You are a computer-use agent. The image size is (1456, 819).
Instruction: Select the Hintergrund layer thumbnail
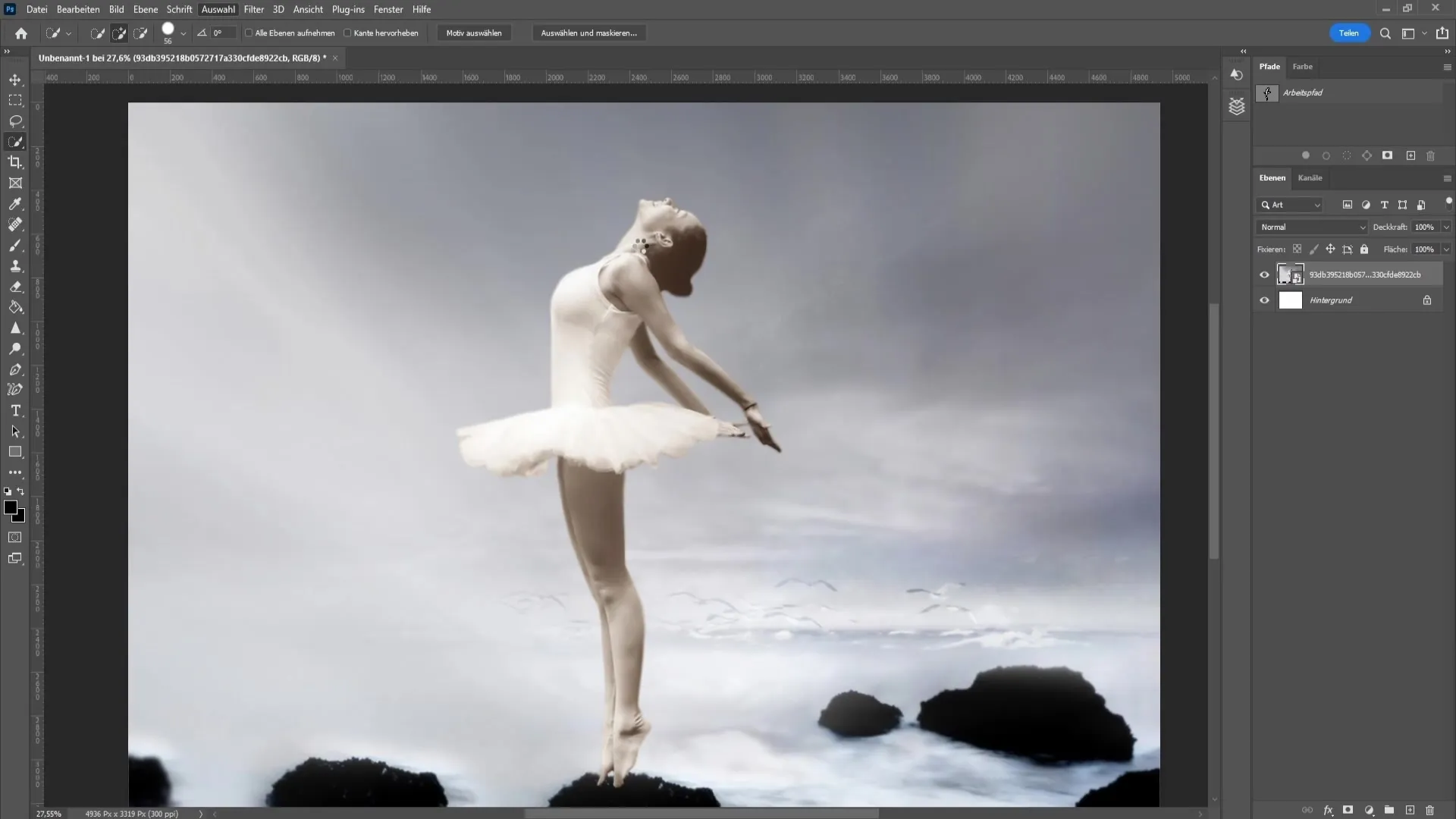1291,300
